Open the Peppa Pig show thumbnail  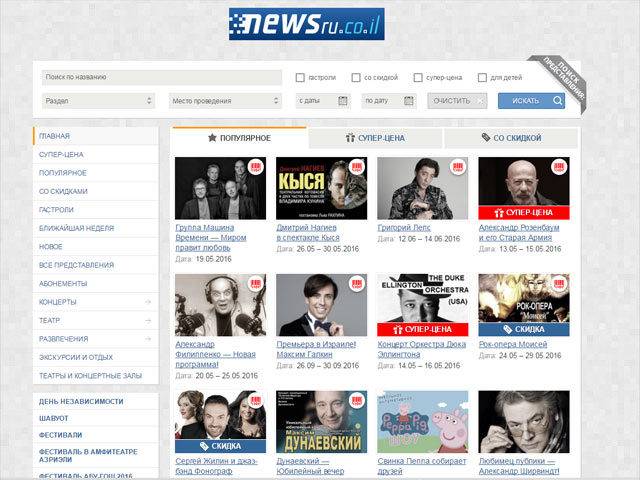422,422
